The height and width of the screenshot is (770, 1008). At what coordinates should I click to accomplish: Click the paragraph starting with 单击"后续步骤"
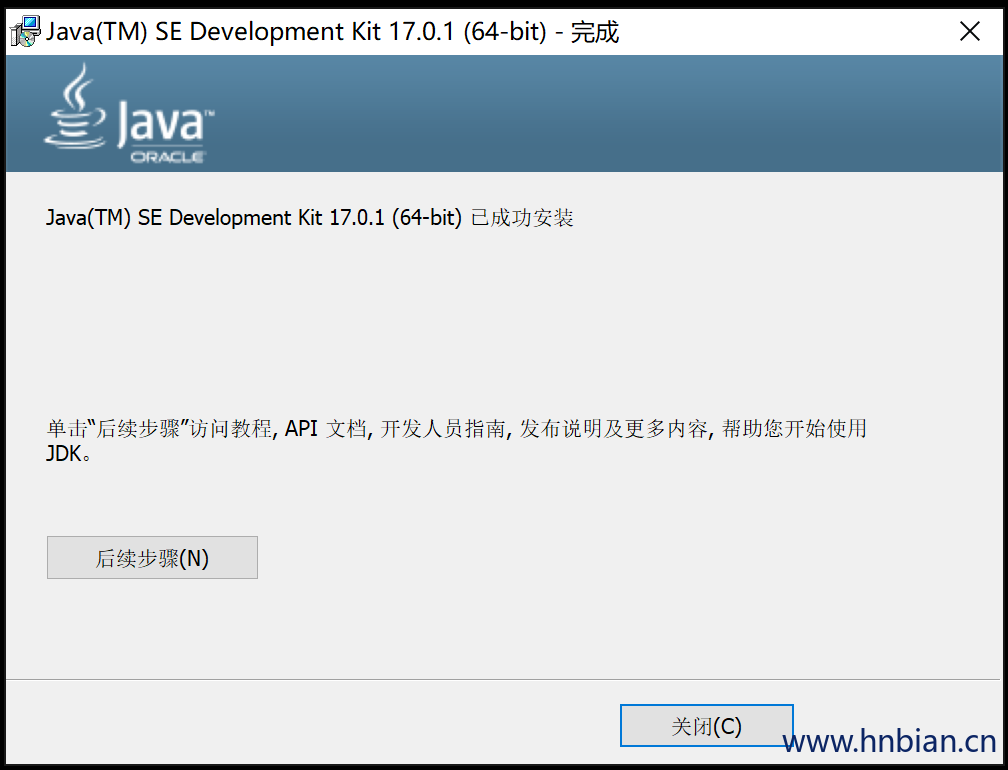(456, 440)
